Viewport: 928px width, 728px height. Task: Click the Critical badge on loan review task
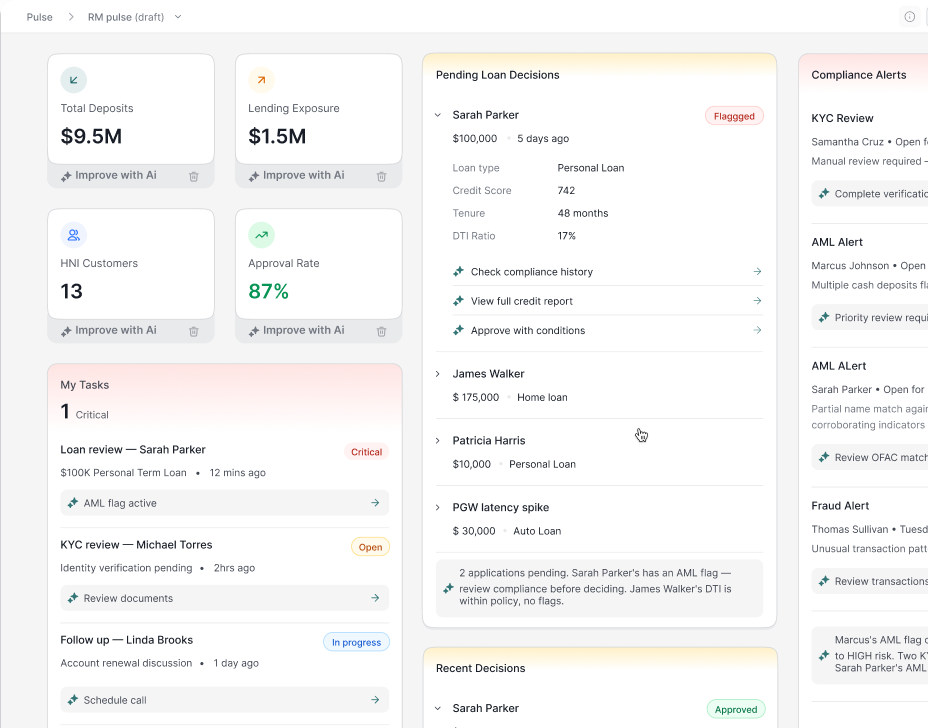[366, 452]
